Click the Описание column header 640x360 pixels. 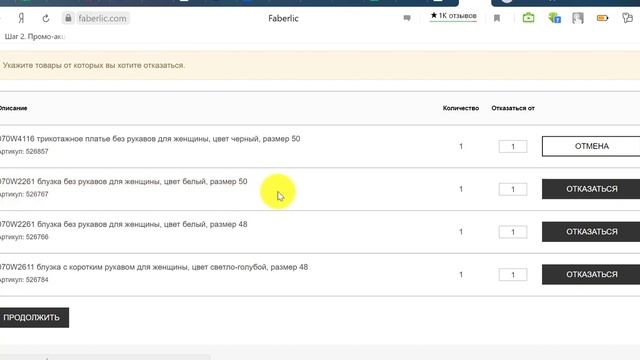13,108
